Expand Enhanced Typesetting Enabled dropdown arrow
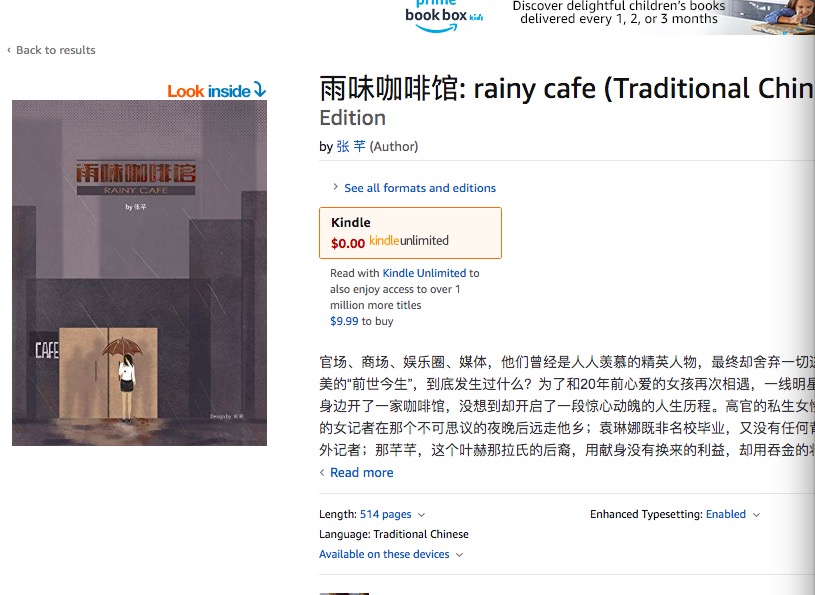 756,515
